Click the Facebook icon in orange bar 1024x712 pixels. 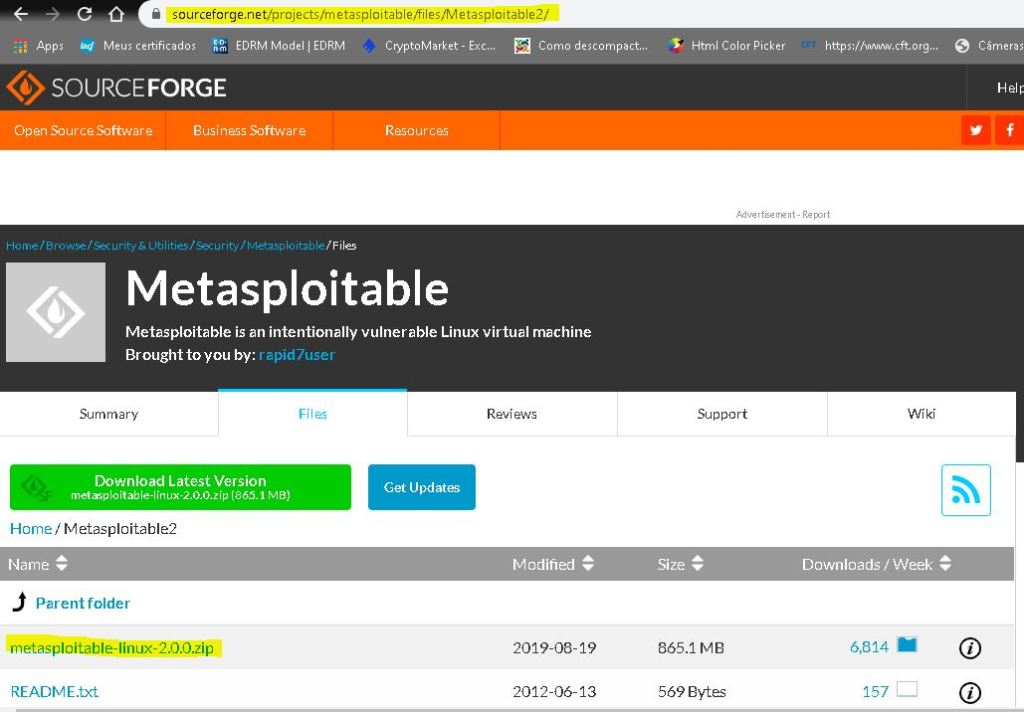coord(1009,130)
